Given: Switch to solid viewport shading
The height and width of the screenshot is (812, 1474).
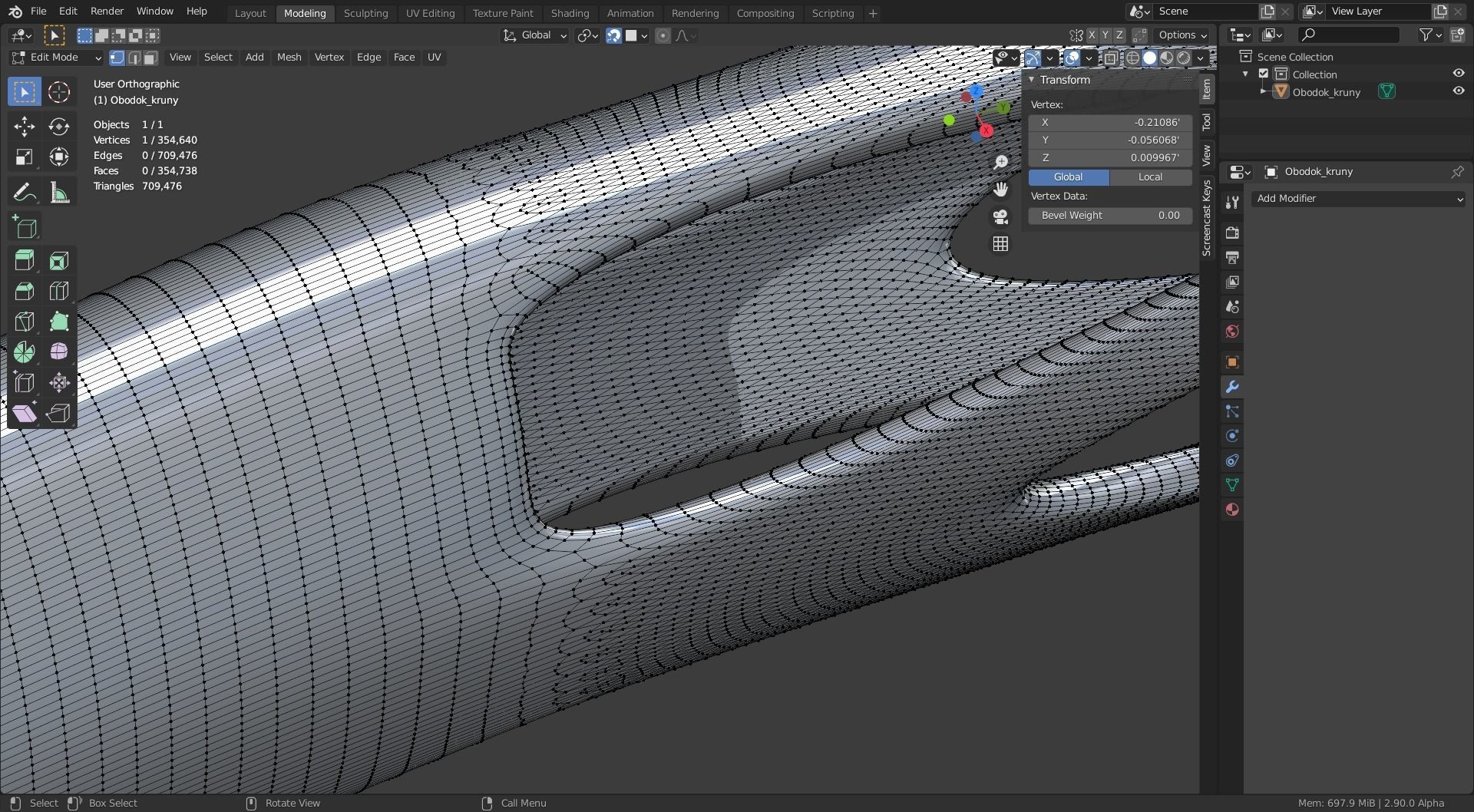Looking at the screenshot, I should pyautogui.click(x=1149, y=58).
